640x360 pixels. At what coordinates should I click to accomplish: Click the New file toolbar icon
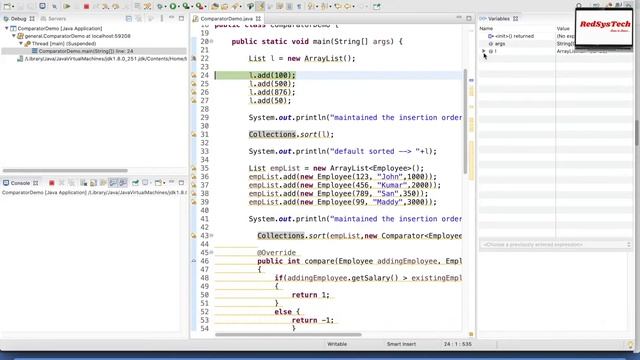7,6
